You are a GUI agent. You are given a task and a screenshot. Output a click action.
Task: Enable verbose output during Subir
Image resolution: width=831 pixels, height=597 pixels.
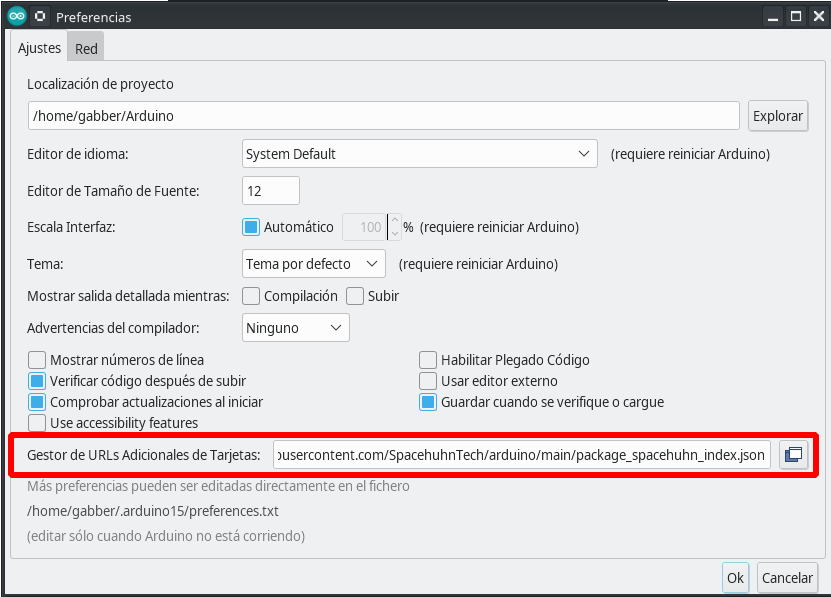click(x=355, y=296)
